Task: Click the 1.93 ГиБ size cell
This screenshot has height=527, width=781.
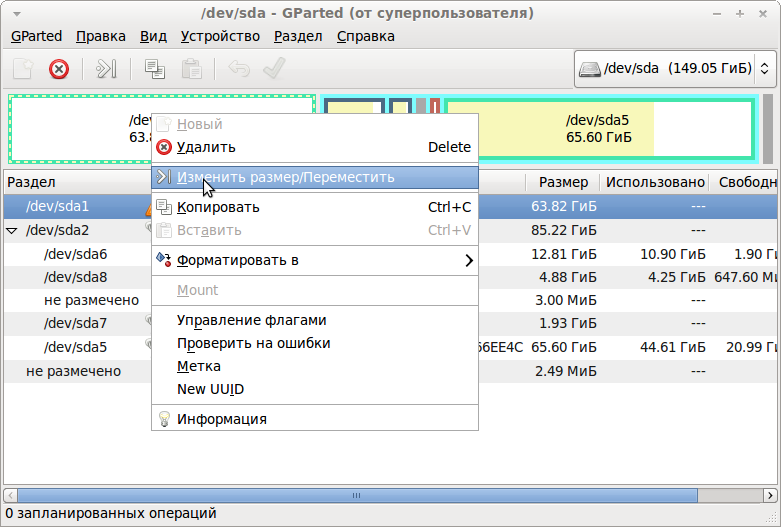Action: tap(568, 323)
